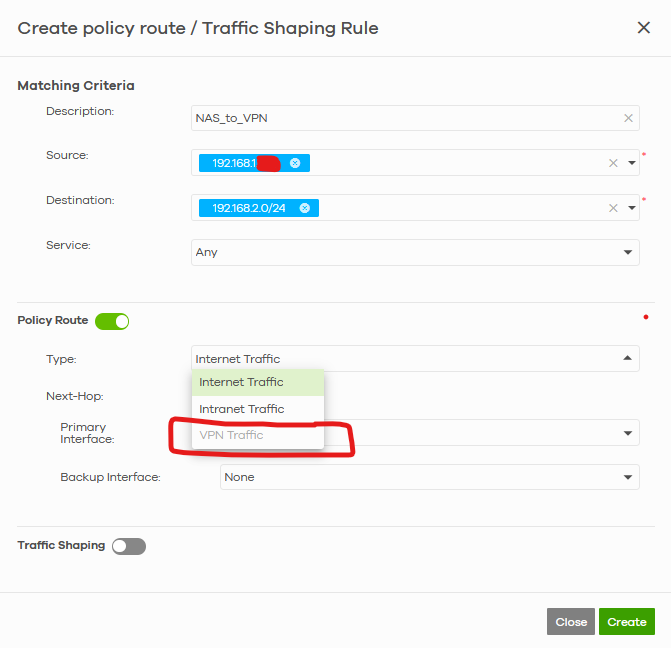Clear all Destination entries with X icon

[613, 208]
